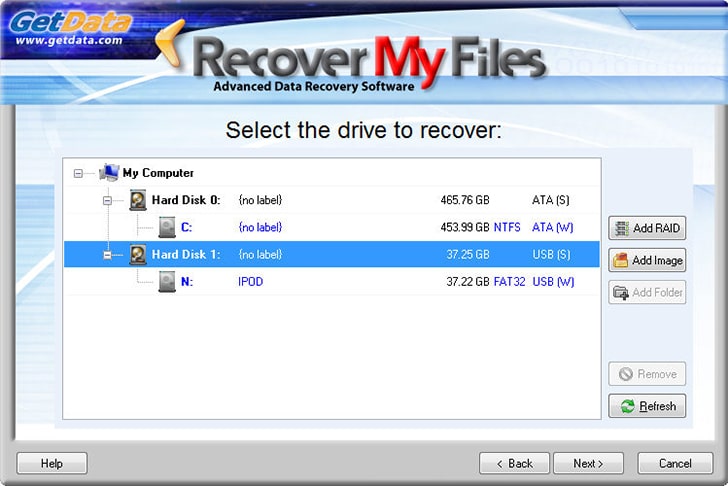Click the www.getdata.com link in the banner

[x=69, y=40]
